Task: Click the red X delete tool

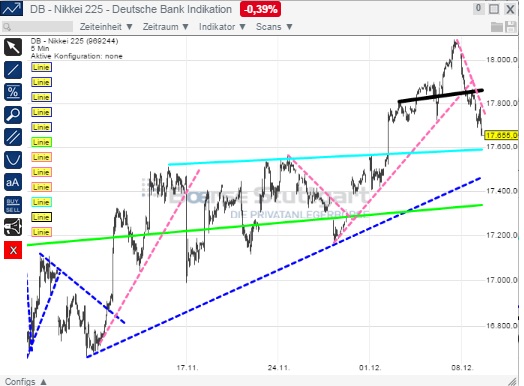Action: pos(13,250)
